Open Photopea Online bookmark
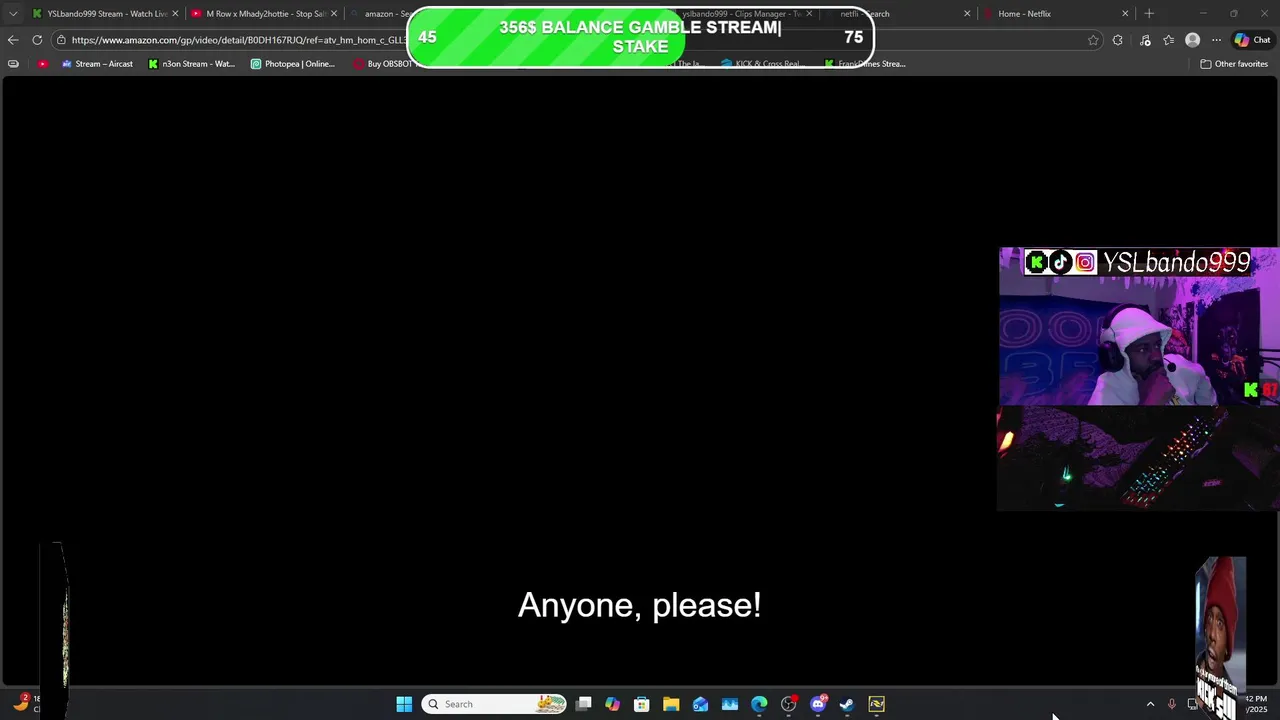Image resolution: width=1280 pixels, height=720 pixels. (293, 64)
